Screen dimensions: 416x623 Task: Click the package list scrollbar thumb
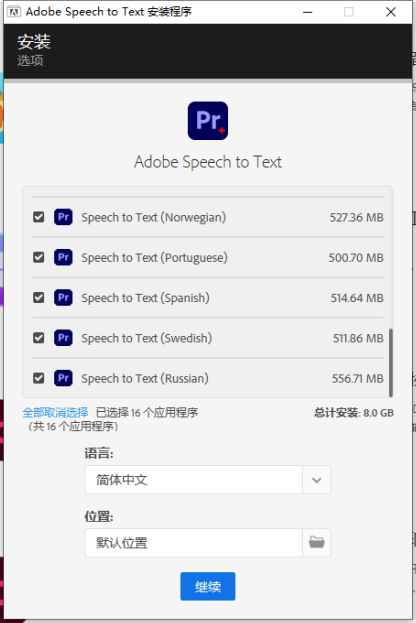click(x=391, y=362)
